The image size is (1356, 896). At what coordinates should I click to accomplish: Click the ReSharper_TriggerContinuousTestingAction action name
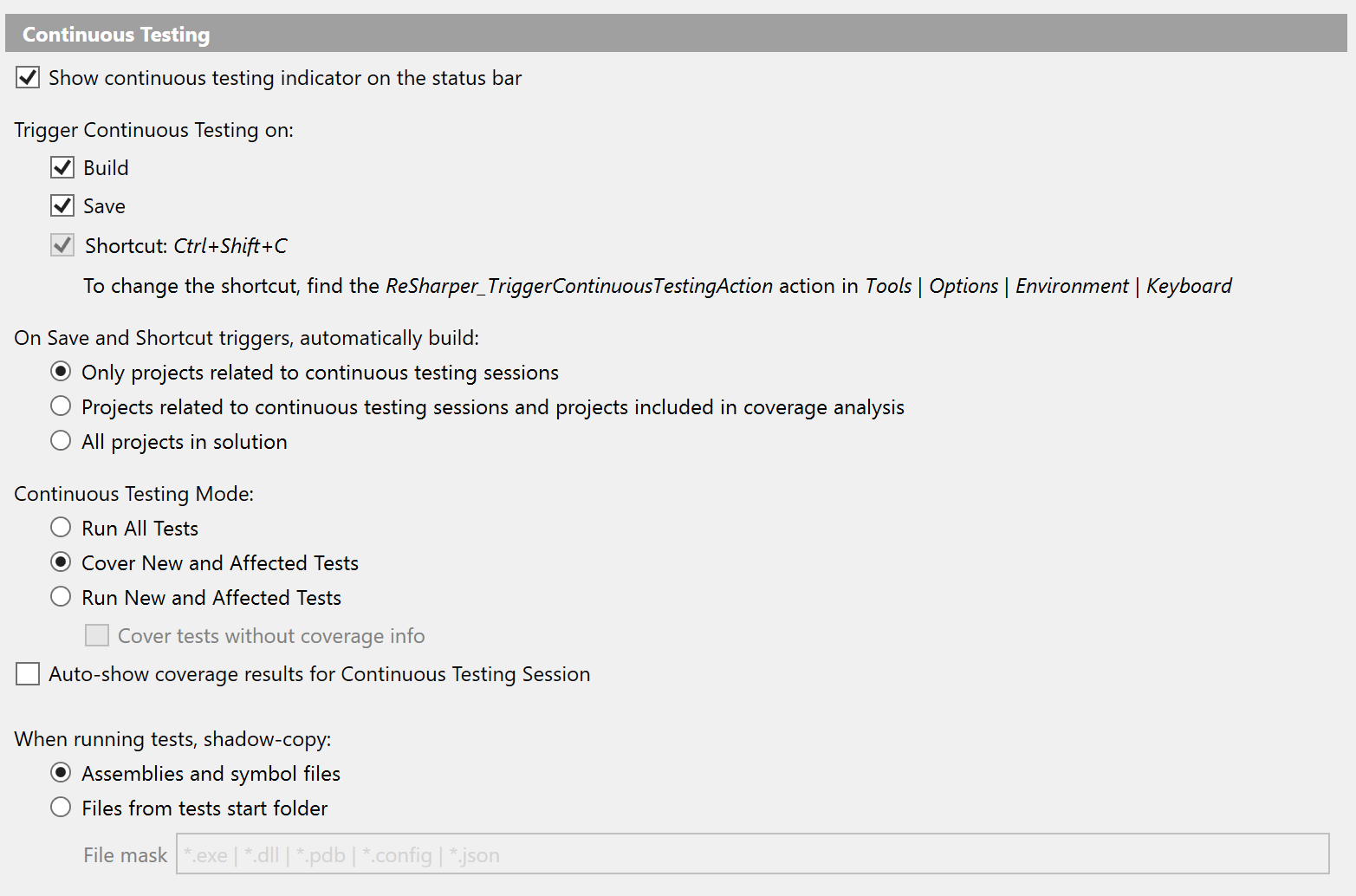579,285
